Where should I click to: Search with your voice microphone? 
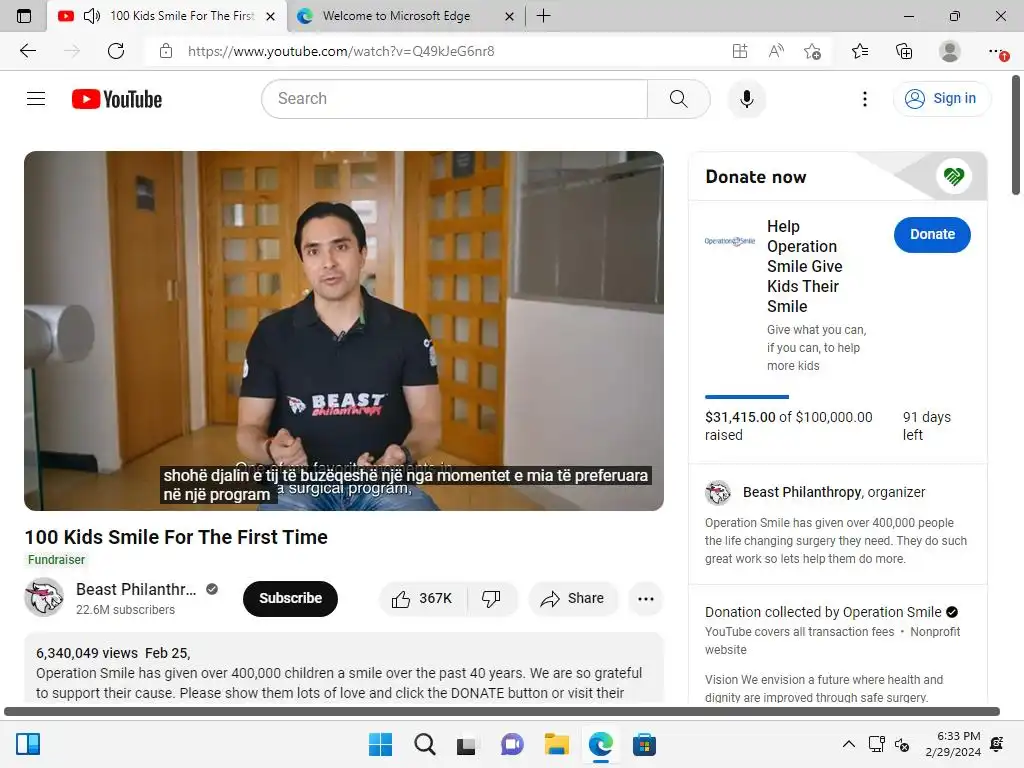(746, 99)
